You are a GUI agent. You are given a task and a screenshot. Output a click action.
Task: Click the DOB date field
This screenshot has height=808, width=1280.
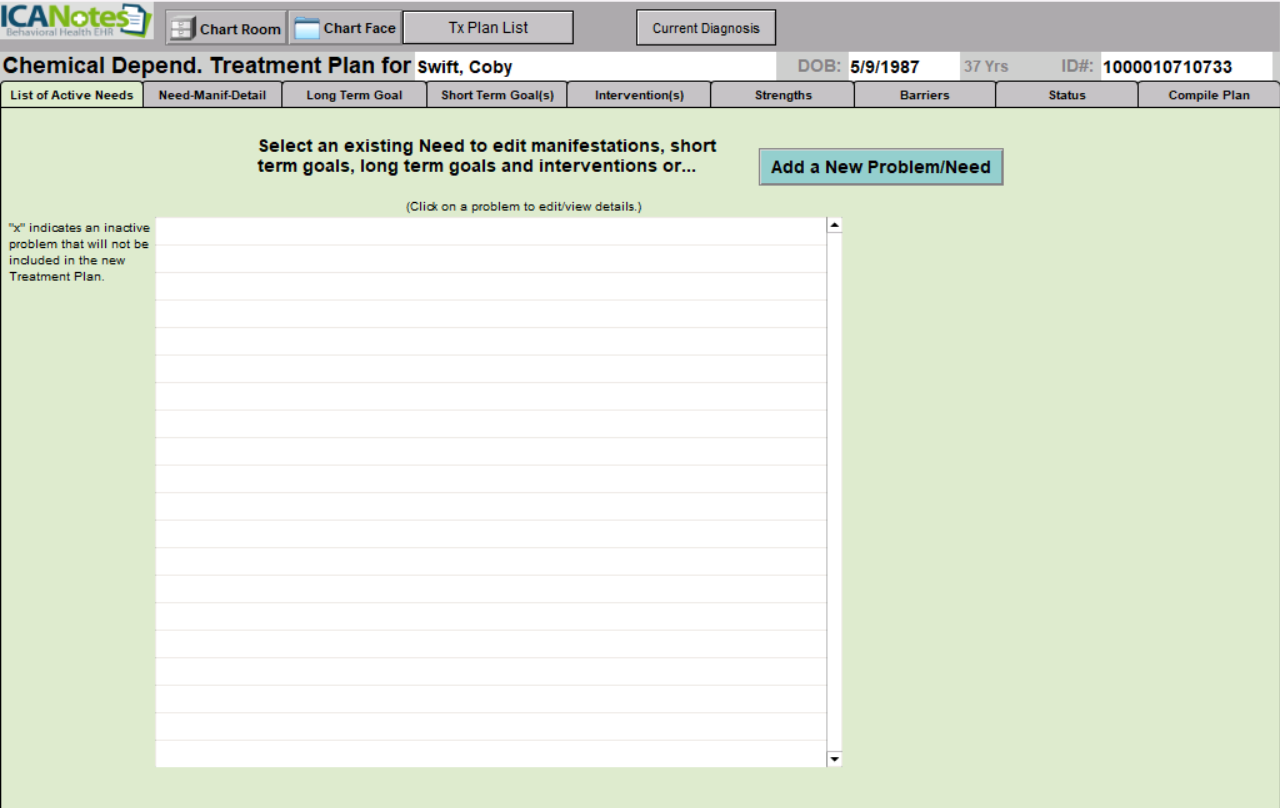click(902, 67)
